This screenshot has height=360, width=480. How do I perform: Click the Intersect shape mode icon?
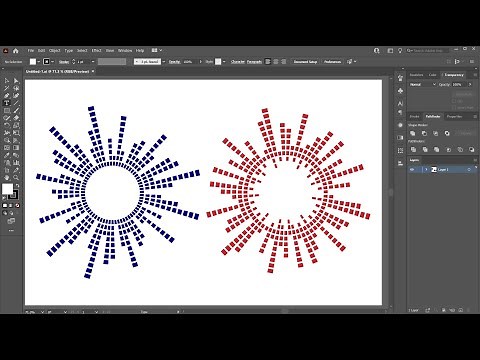coord(435,133)
